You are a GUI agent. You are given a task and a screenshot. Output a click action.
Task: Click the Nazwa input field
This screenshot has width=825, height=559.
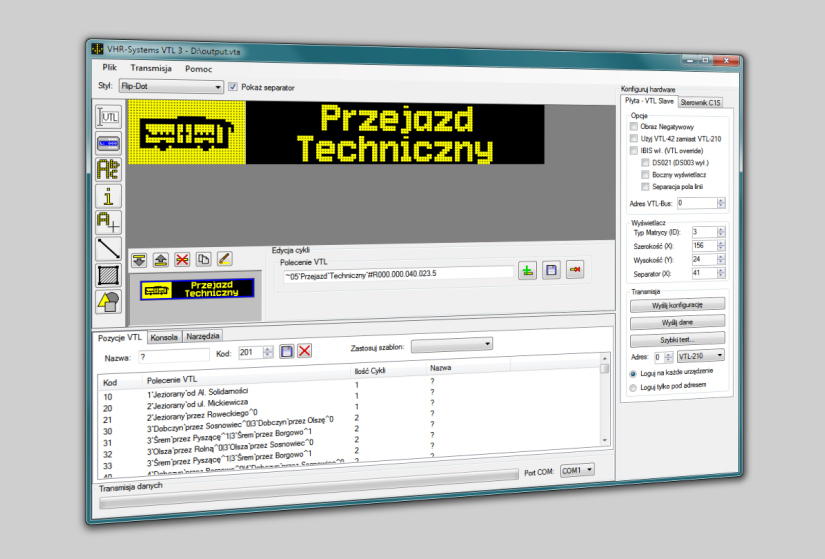pyautogui.click(x=174, y=356)
